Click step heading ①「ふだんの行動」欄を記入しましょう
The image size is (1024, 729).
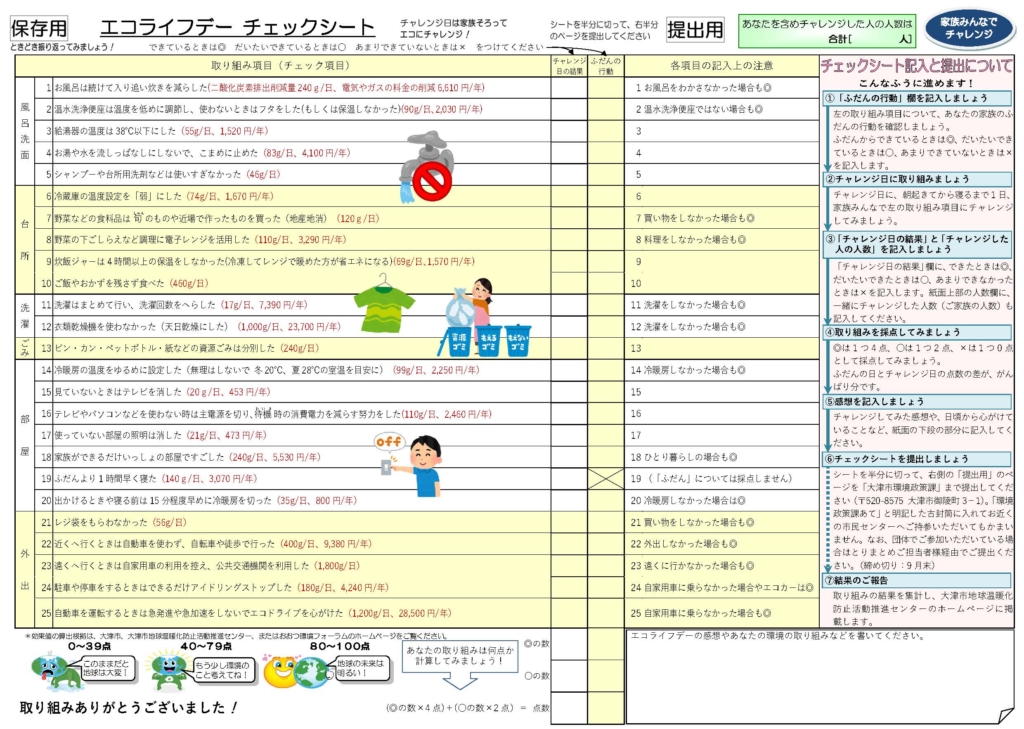(x=917, y=98)
